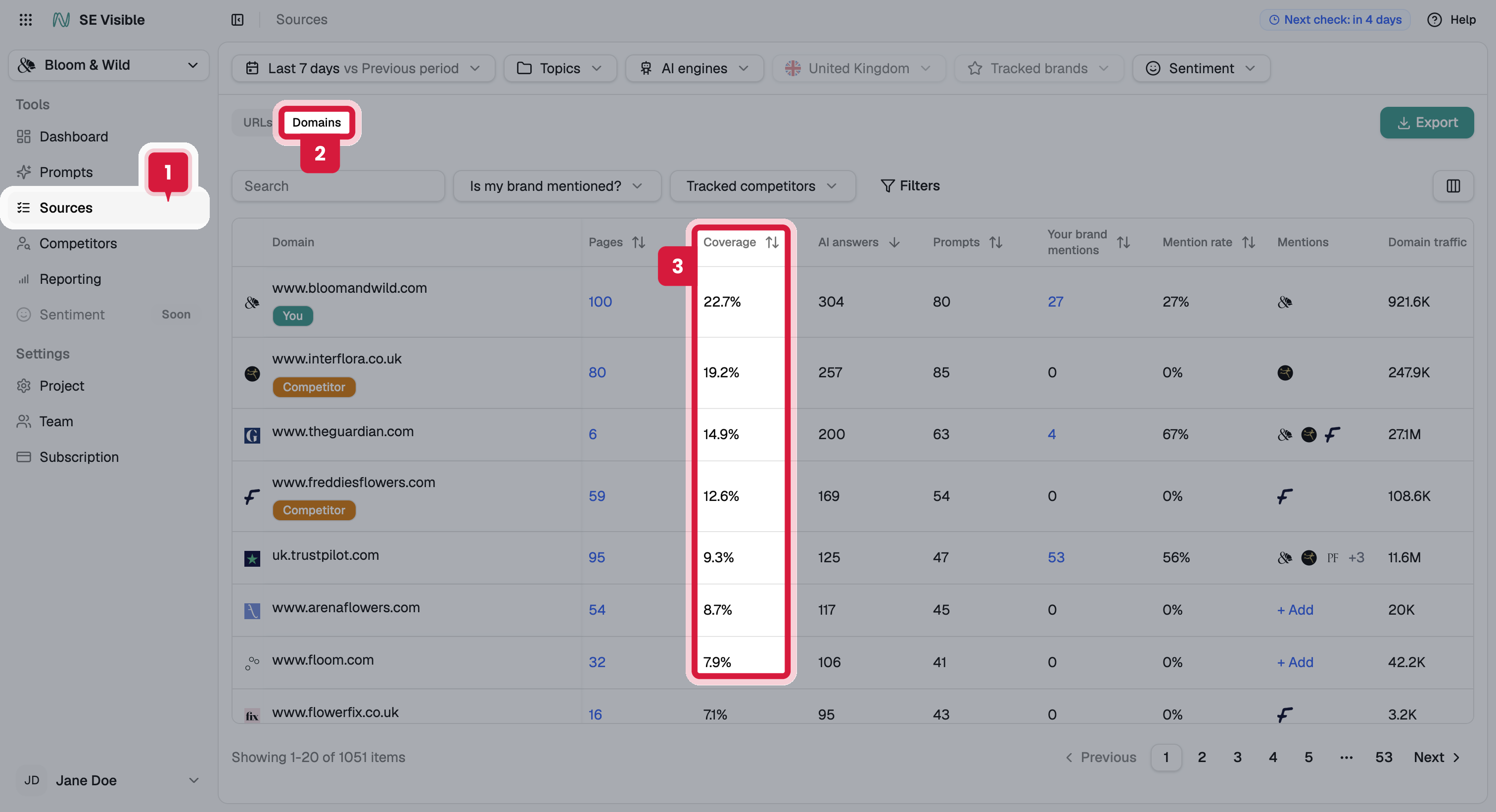The image size is (1496, 812).
Task: Sort by Mention rate arrows
Action: click(x=1249, y=242)
